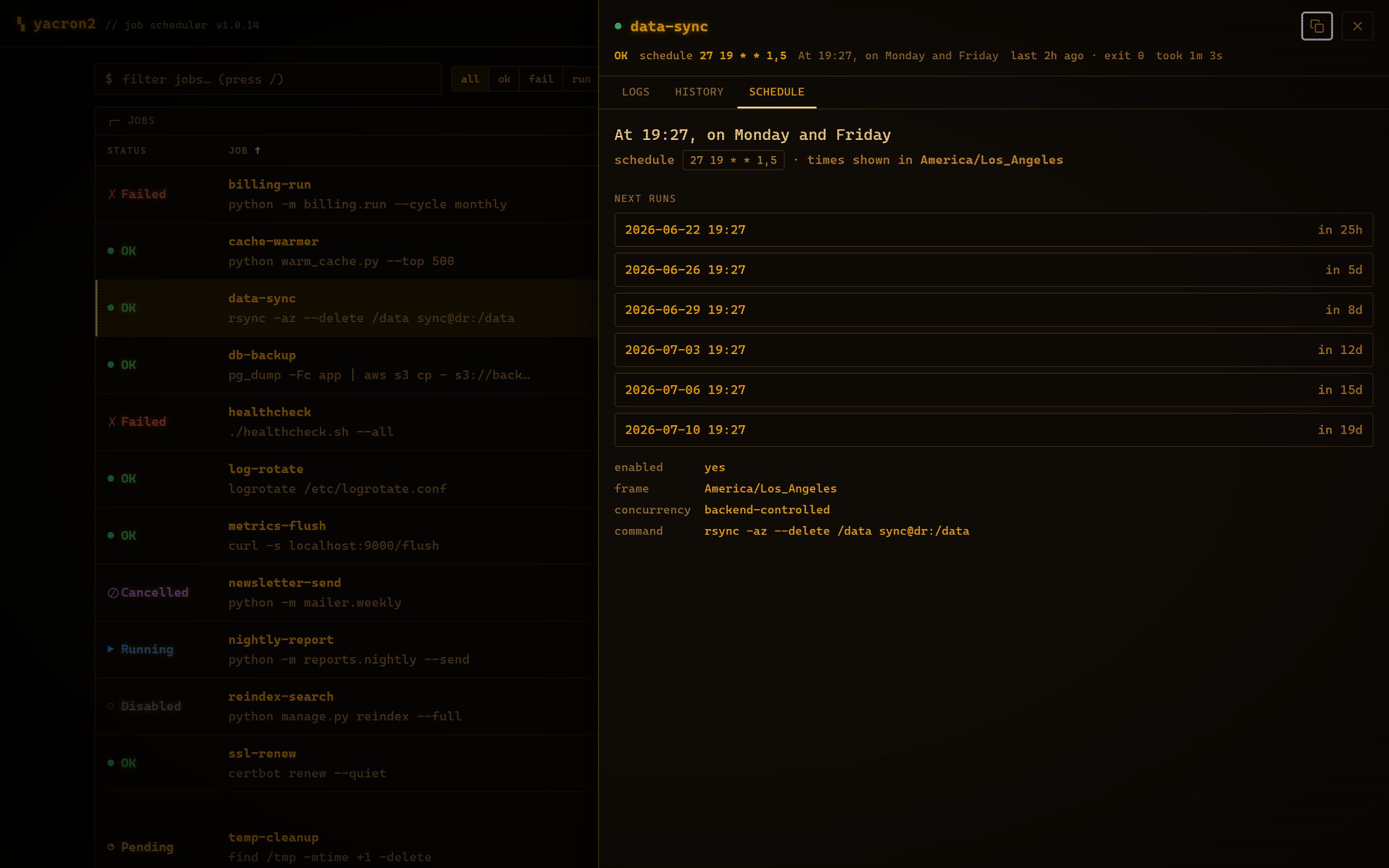This screenshot has width=1389, height=868.
Task: Select next run 2026-06-26 19:27
Action: (x=994, y=270)
